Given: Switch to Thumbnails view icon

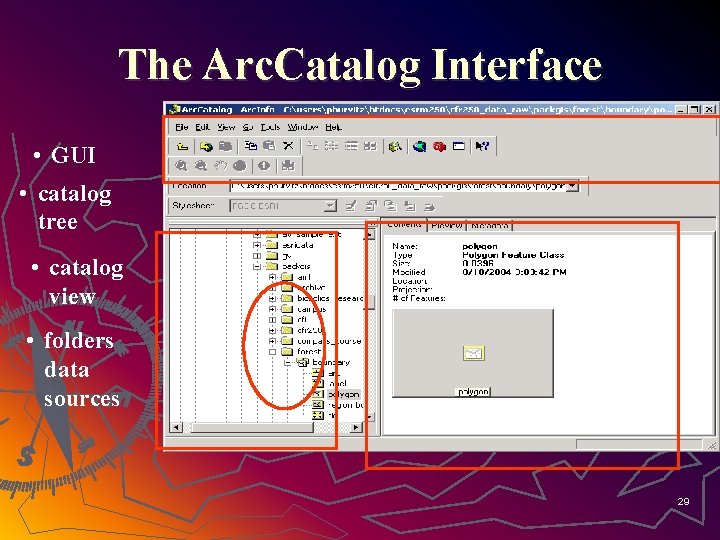Looking at the screenshot, I should click(x=370, y=146).
